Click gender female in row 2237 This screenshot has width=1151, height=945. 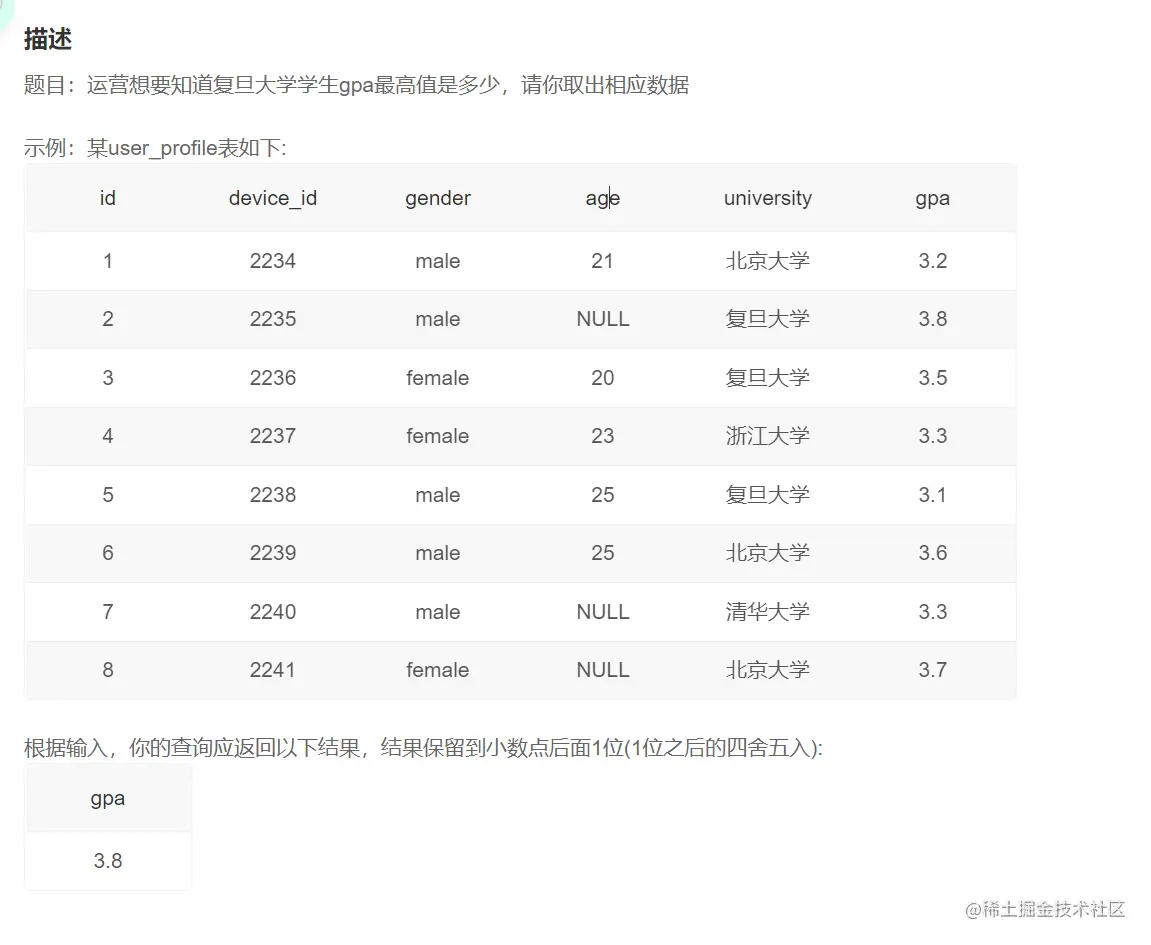(x=437, y=436)
